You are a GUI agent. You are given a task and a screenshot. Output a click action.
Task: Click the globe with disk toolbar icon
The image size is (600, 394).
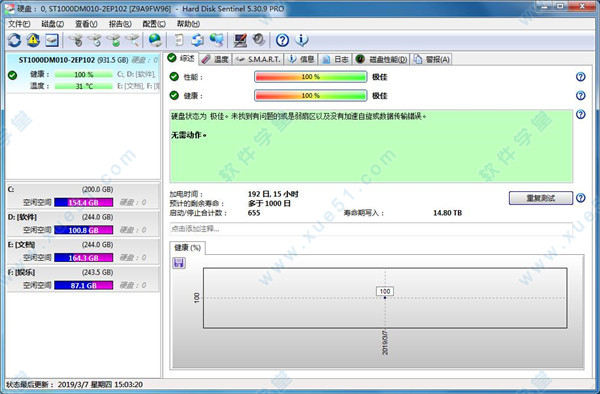pos(155,40)
